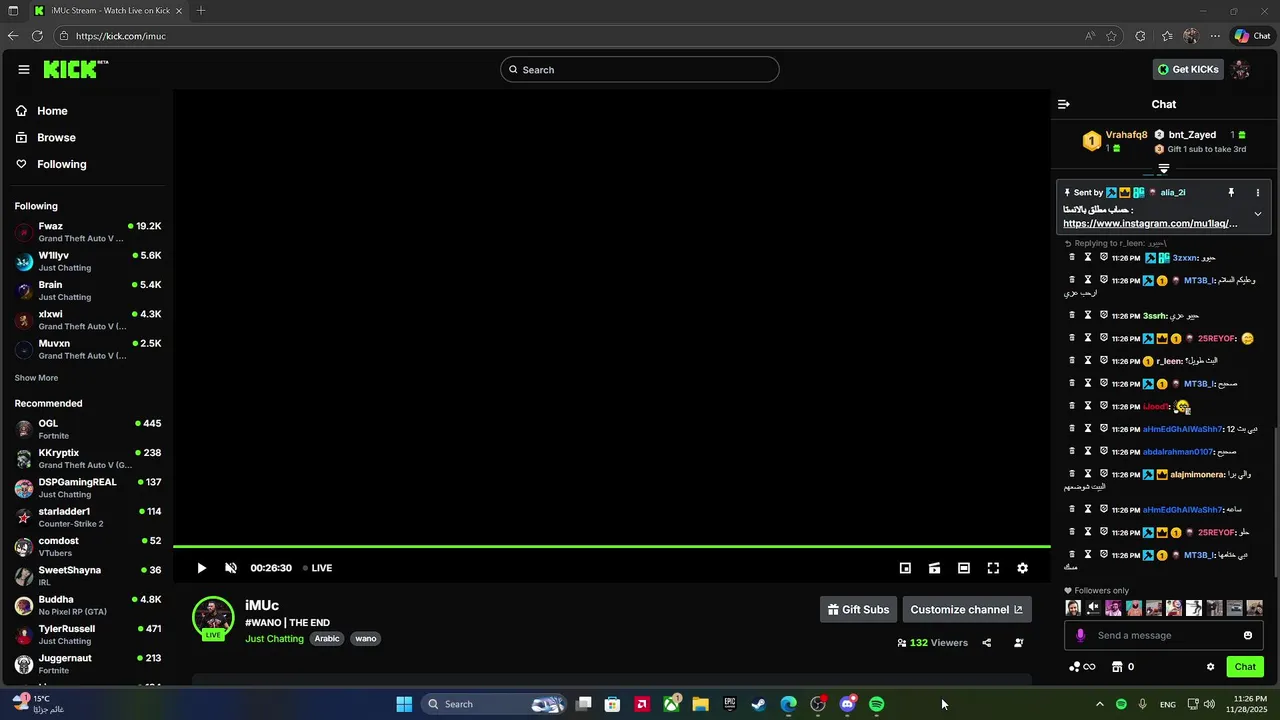
Task: Focus the Send a message field
Action: (1164, 635)
